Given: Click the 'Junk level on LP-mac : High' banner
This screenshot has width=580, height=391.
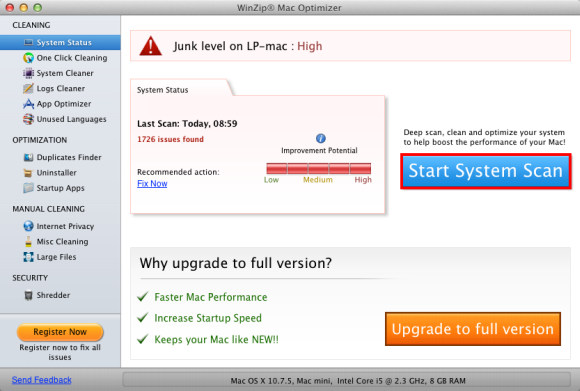Looking at the screenshot, I should [x=350, y=46].
